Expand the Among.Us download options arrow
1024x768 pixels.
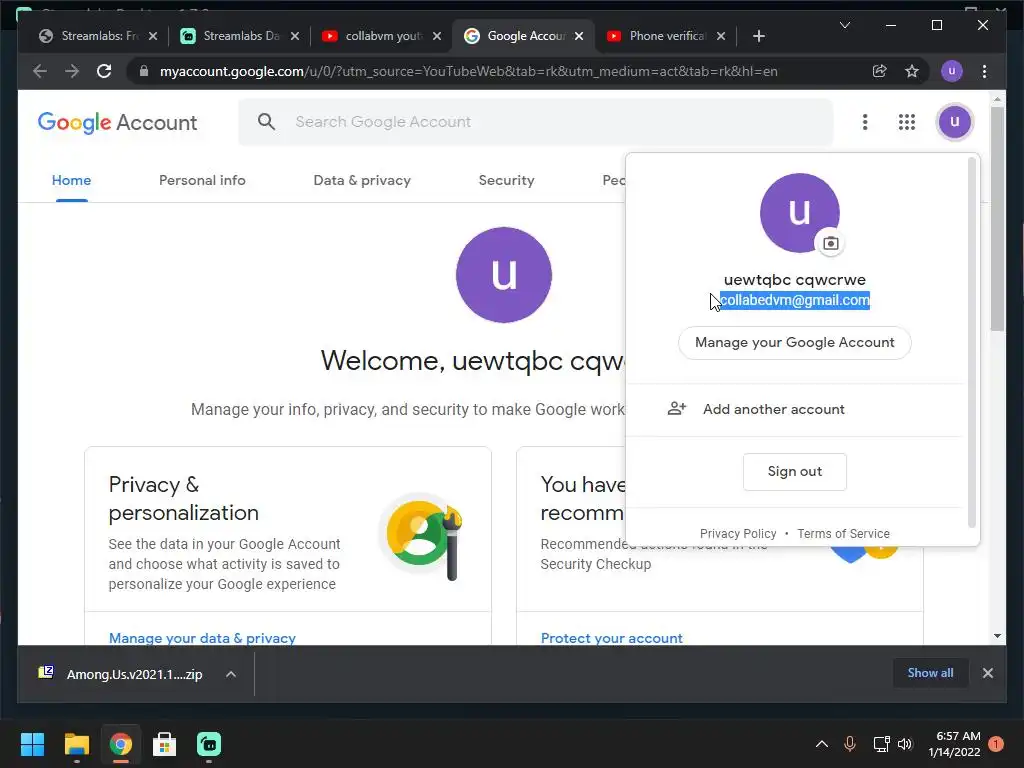tap(231, 674)
